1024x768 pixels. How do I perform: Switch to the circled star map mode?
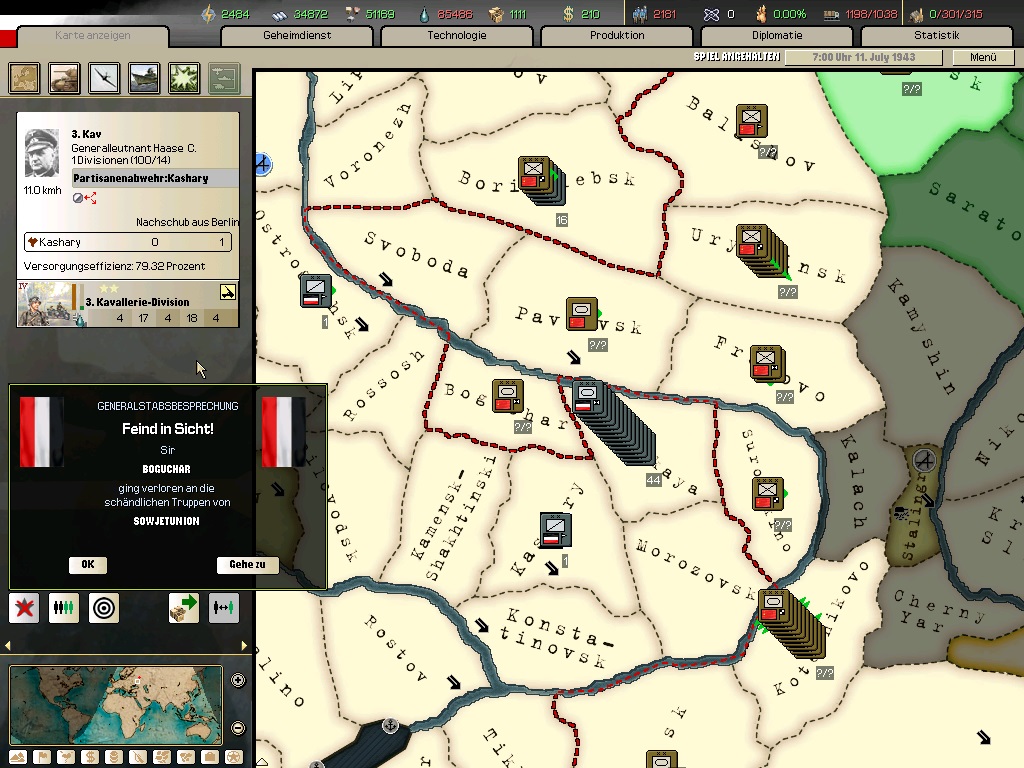(234, 757)
